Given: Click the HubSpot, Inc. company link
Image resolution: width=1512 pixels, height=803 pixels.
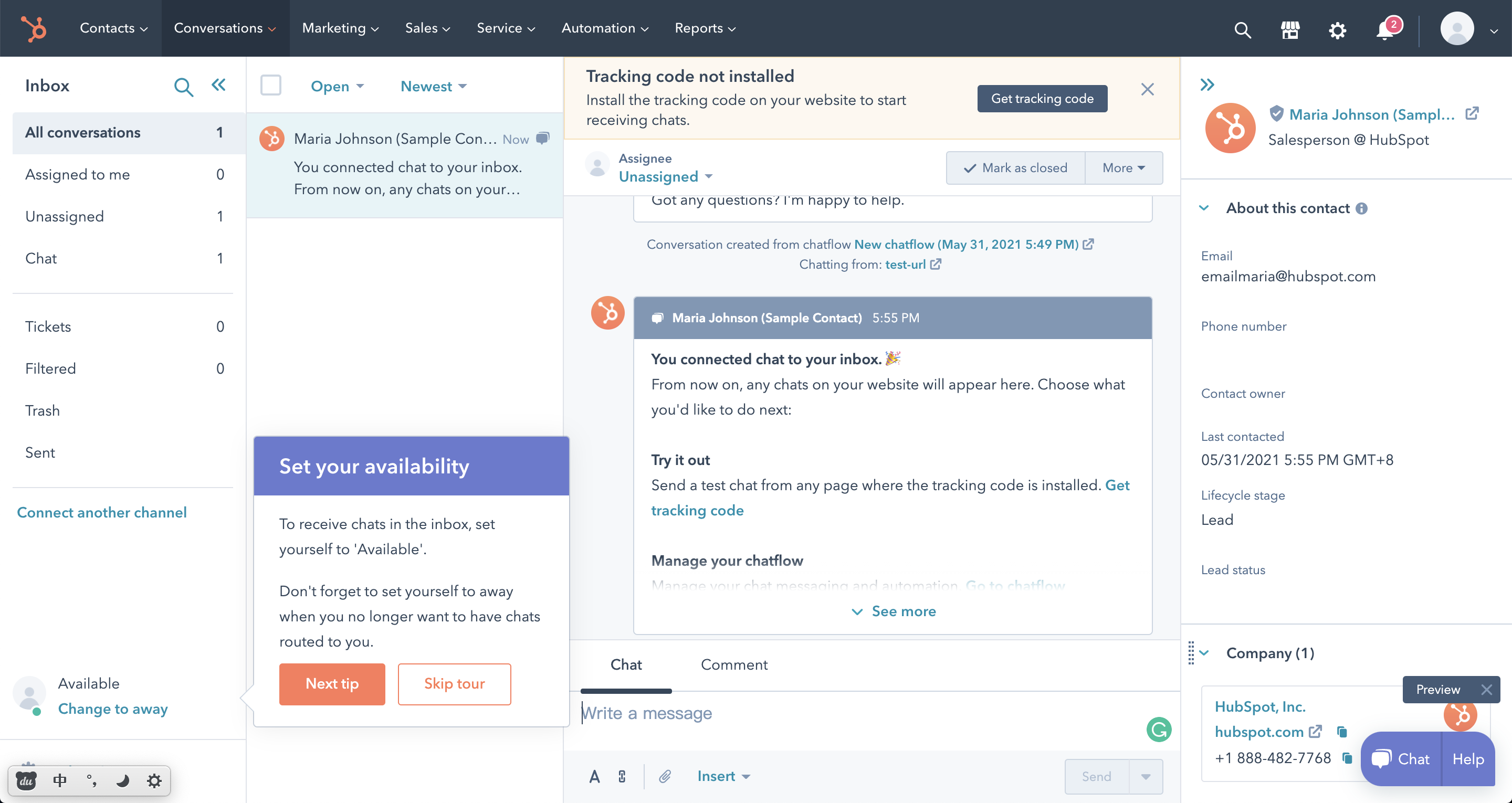Looking at the screenshot, I should tap(1259, 707).
